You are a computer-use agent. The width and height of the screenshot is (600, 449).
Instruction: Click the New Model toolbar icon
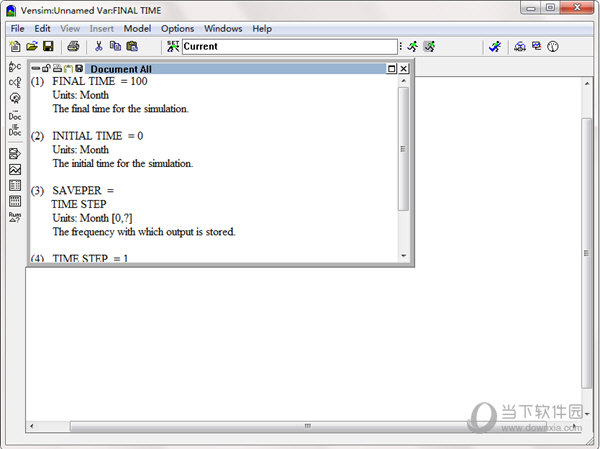(x=15, y=47)
